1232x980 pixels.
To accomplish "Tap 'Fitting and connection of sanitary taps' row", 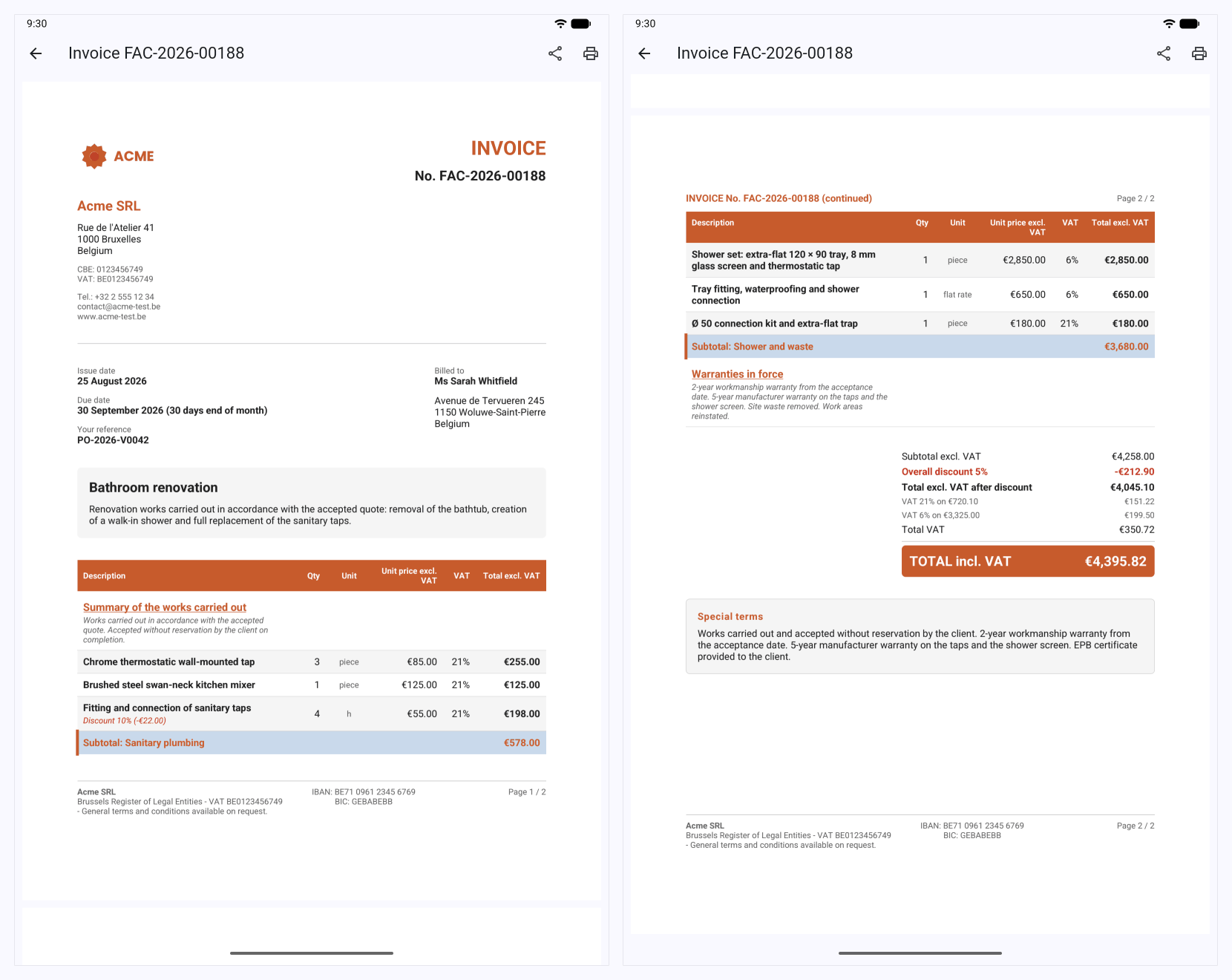I will [x=312, y=714].
